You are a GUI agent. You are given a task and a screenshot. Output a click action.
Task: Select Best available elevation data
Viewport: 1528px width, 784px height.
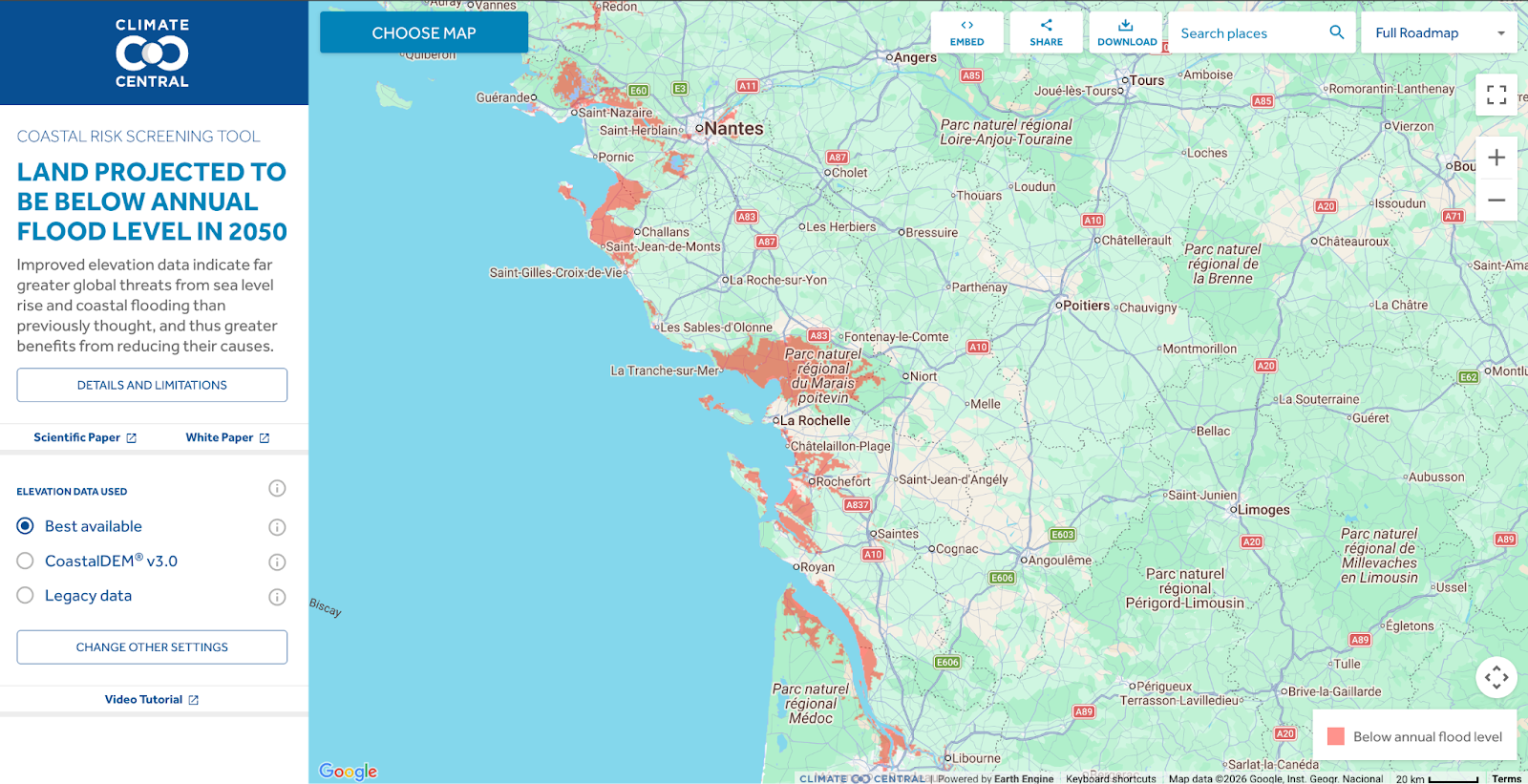click(x=25, y=526)
